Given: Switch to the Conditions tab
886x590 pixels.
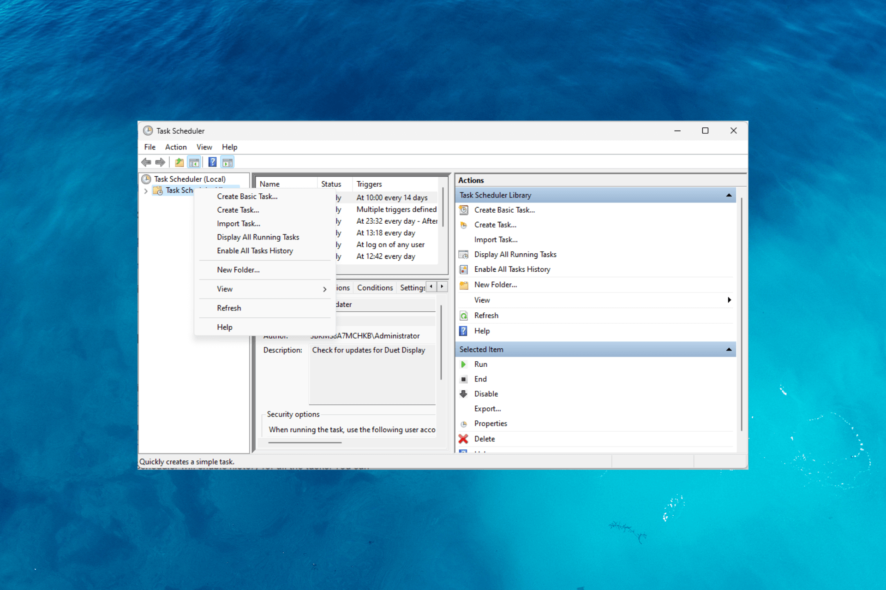Looking at the screenshot, I should [x=374, y=287].
